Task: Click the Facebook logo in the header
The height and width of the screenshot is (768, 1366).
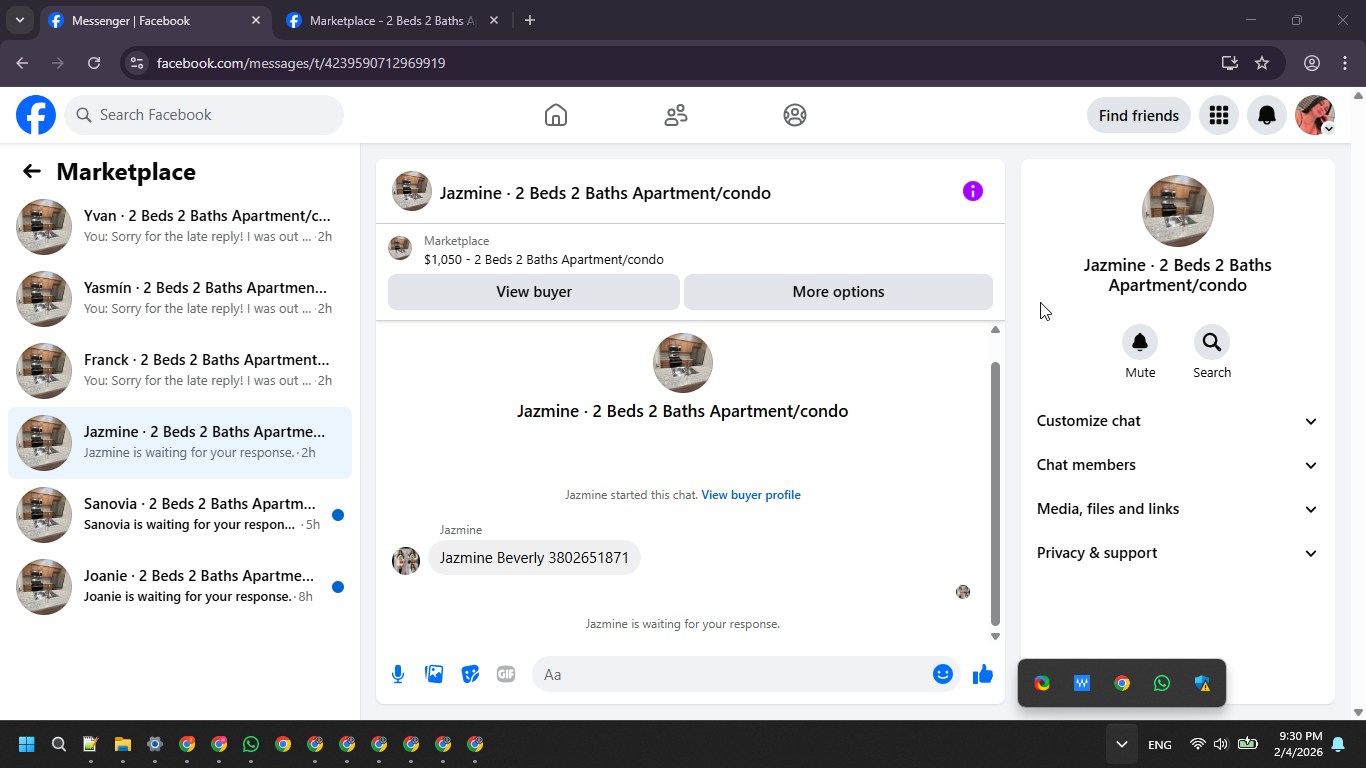Action: (x=36, y=115)
